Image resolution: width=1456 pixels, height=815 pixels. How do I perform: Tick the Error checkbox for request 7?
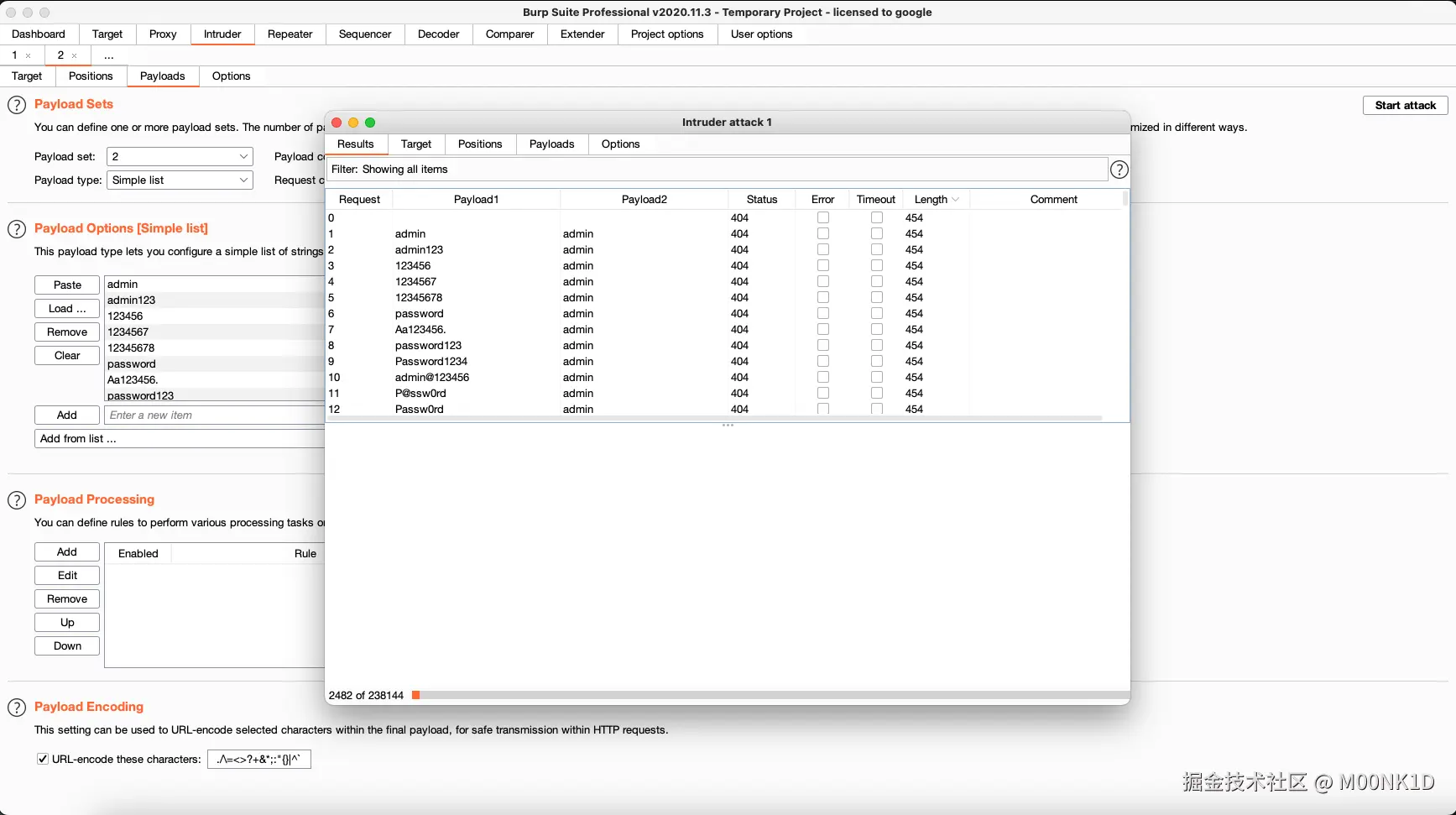click(x=823, y=329)
